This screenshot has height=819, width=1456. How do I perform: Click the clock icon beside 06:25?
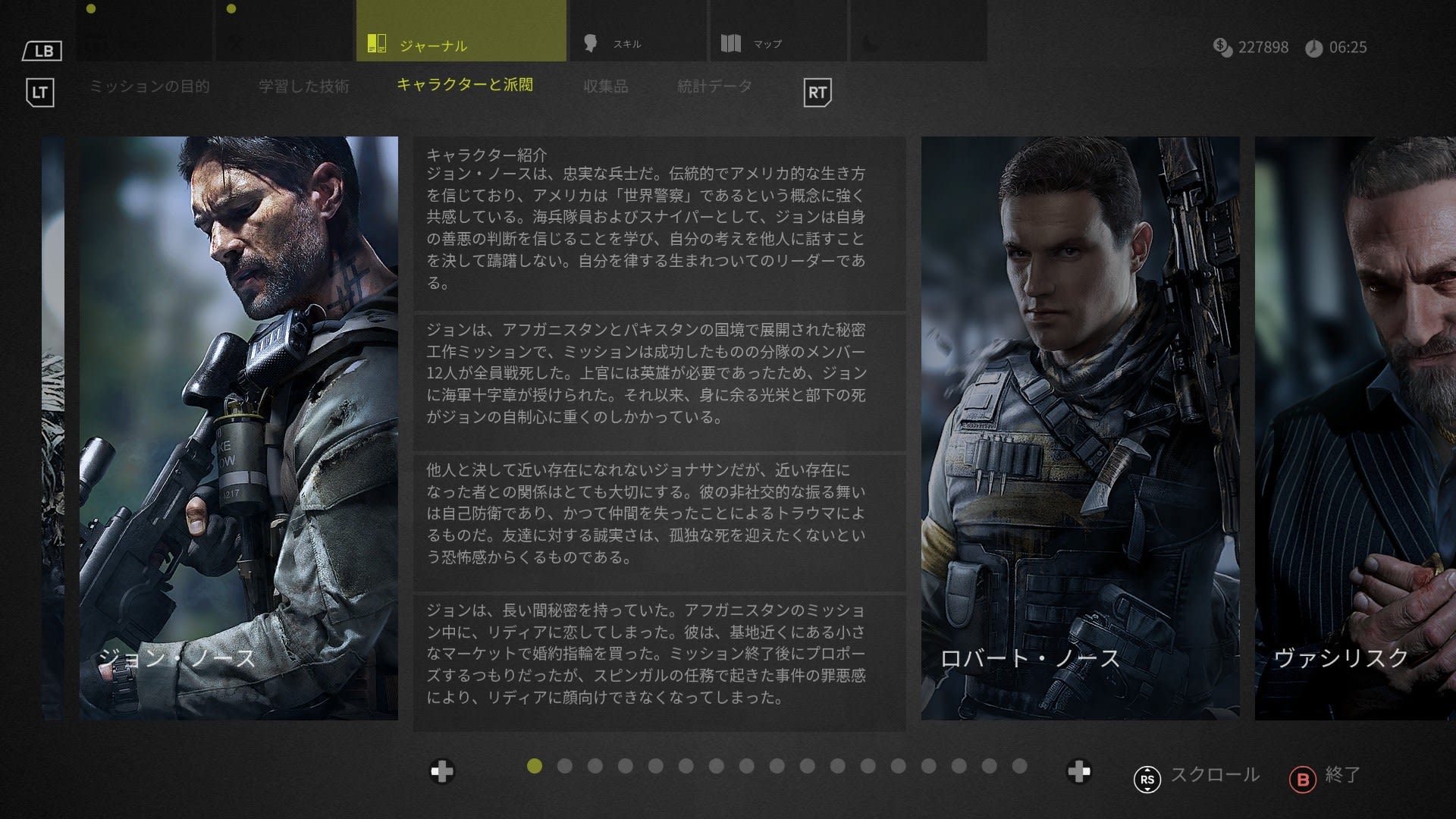(x=1314, y=48)
